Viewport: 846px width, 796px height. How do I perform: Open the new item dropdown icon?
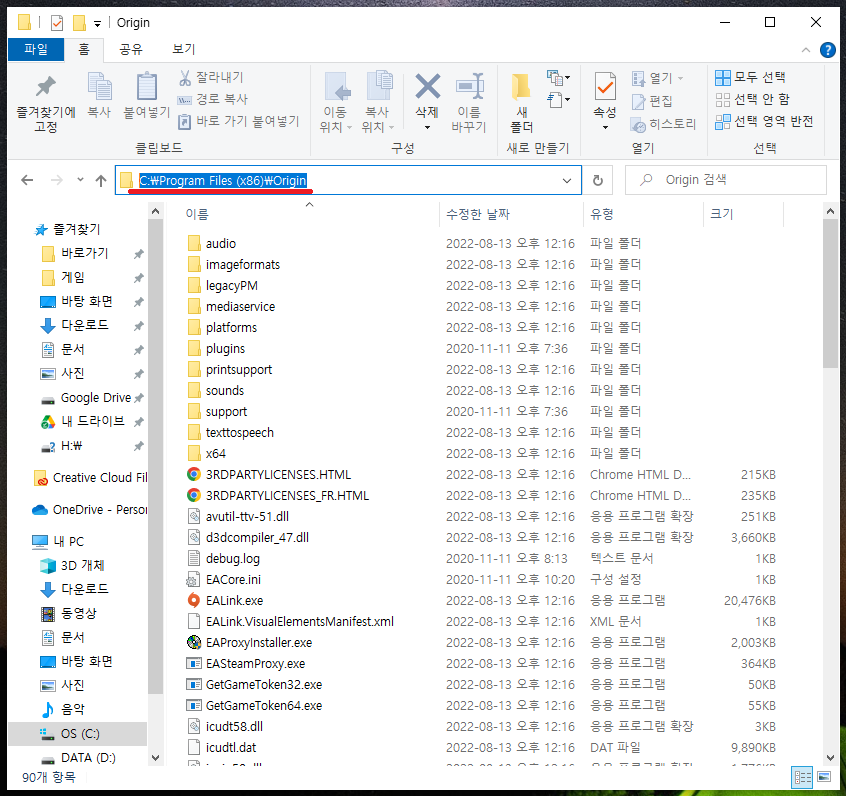tap(558, 78)
